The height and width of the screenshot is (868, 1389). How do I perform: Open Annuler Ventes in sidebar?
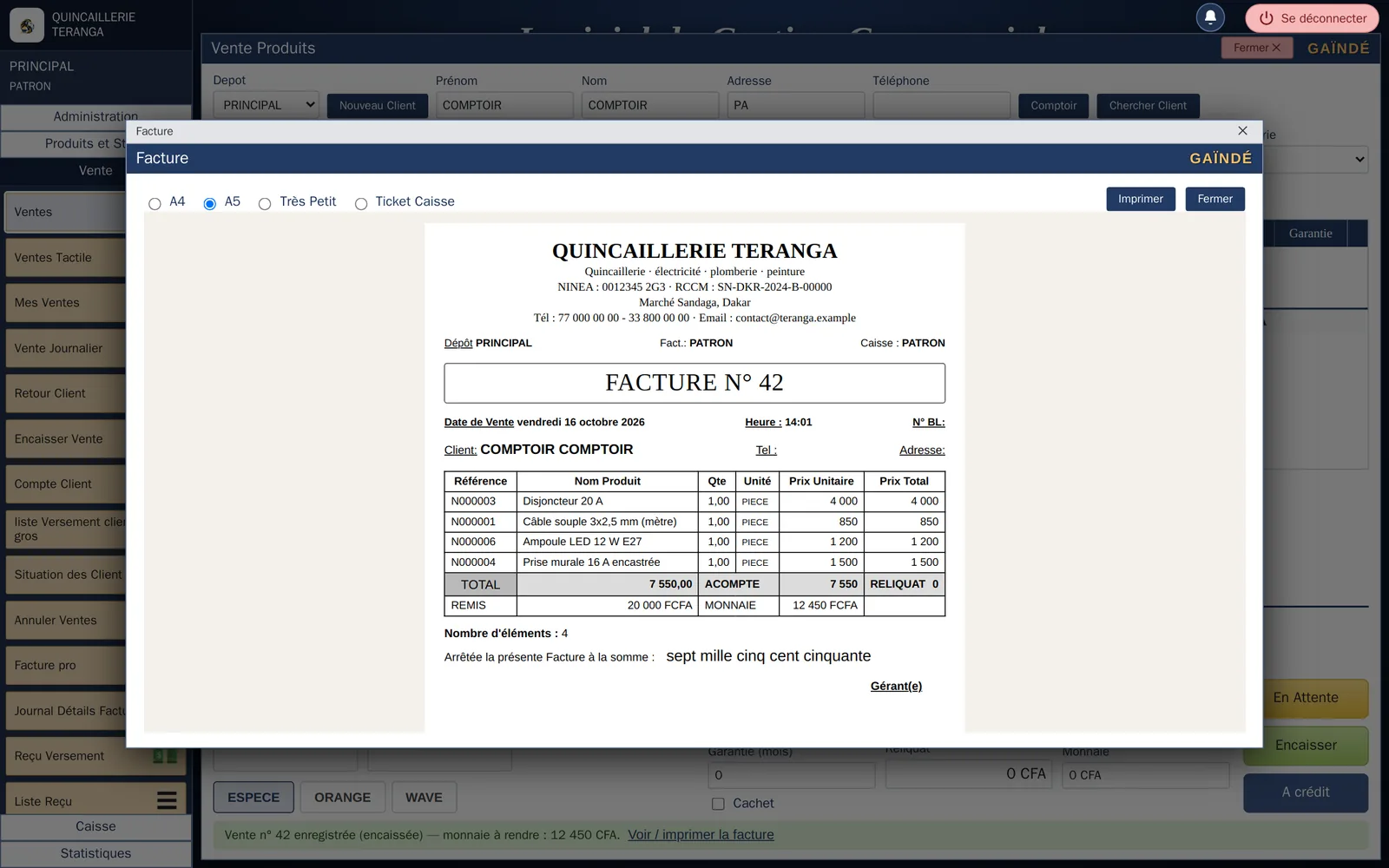[x=66, y=620]
